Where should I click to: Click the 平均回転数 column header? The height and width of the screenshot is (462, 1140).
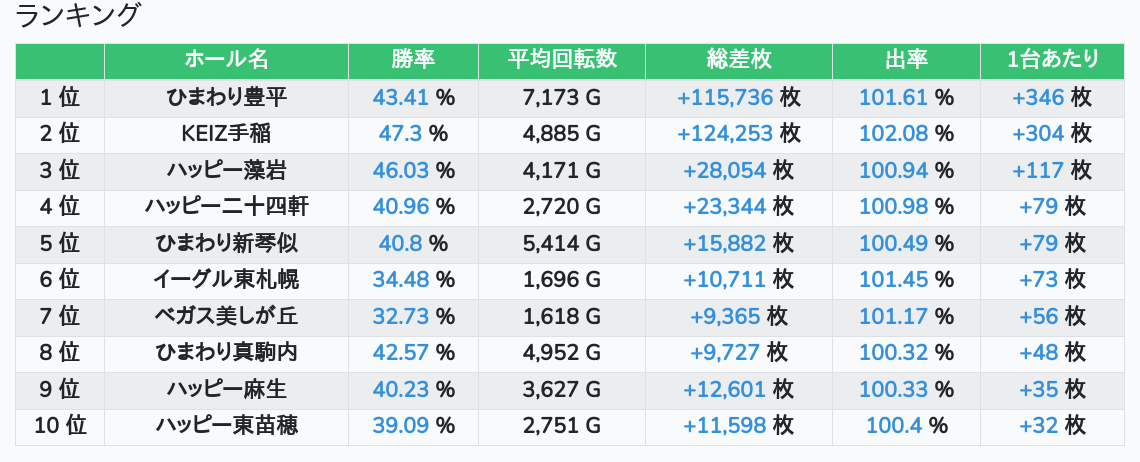pyautogui.click(x=561, y=60)
